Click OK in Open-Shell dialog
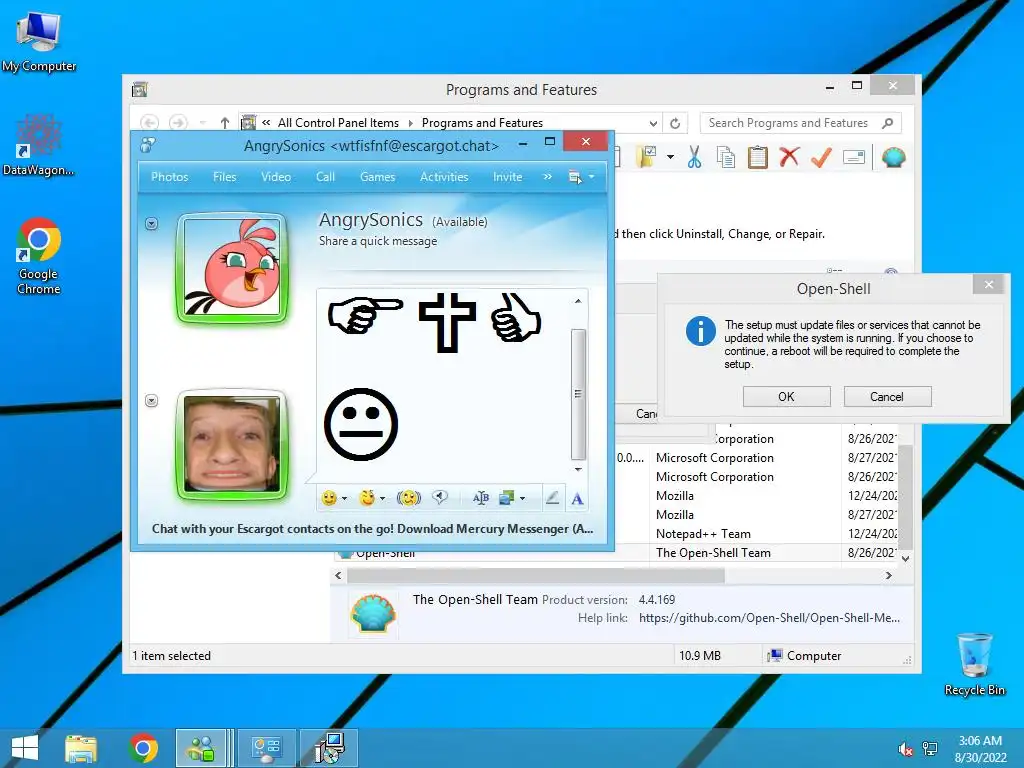1024x768 pixels. pyautogui.click(x=786, y=396)
